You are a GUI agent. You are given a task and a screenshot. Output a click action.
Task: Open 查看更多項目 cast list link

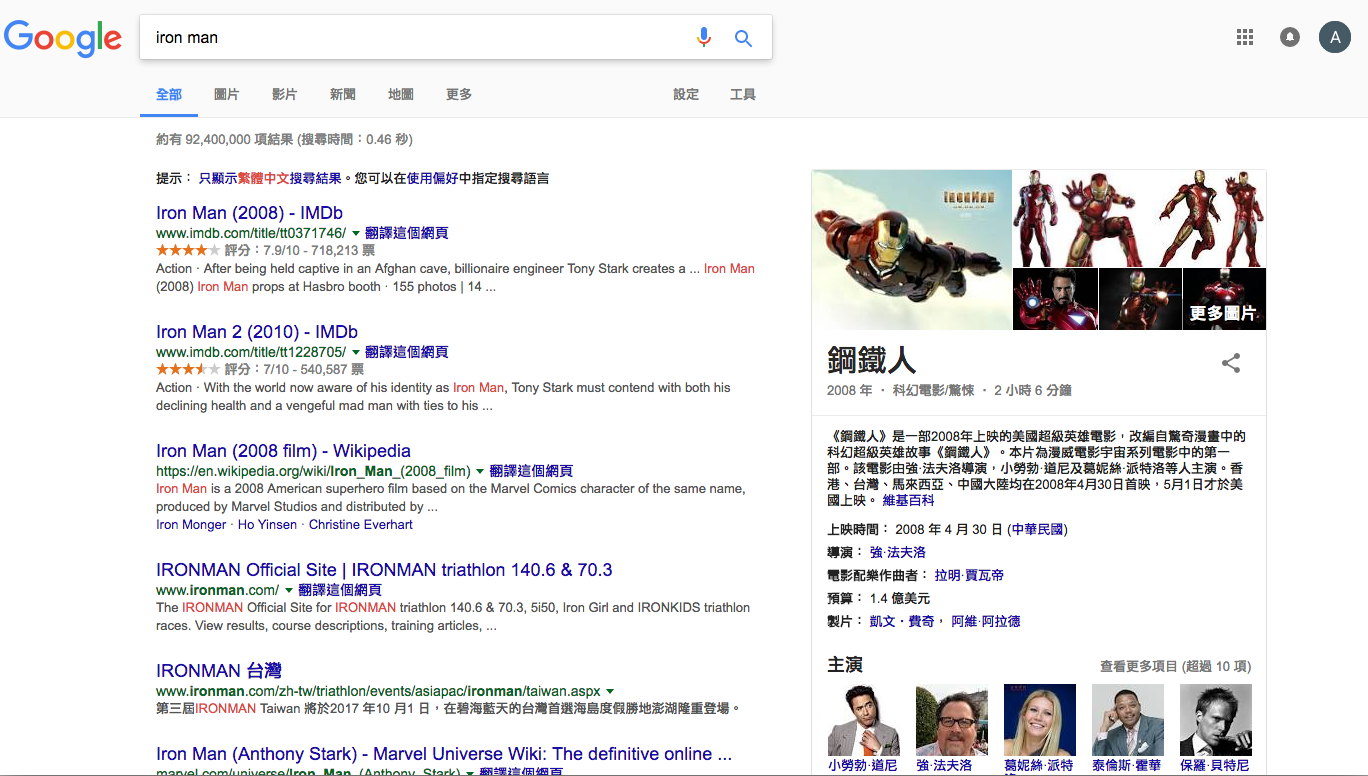point(1175,666)
